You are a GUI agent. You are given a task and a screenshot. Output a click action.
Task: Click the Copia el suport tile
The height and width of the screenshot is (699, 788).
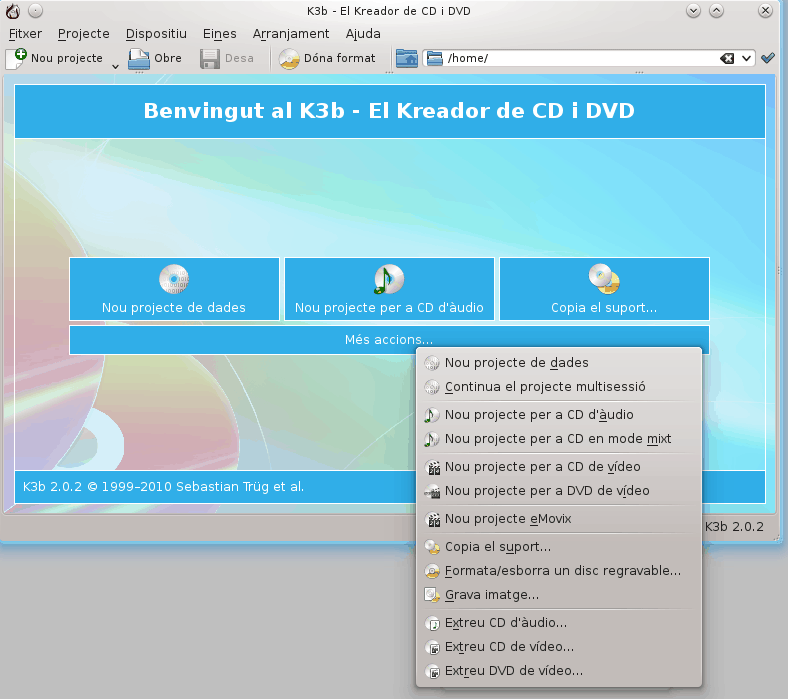(604, 289)
